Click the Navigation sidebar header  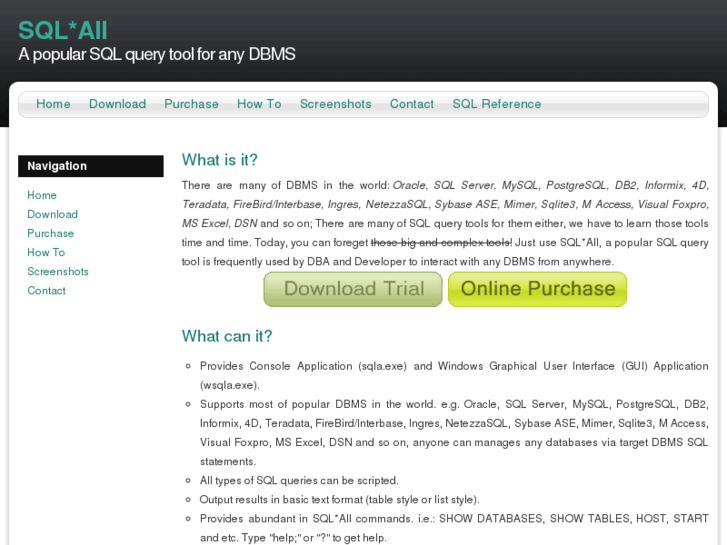coord(91,166)
